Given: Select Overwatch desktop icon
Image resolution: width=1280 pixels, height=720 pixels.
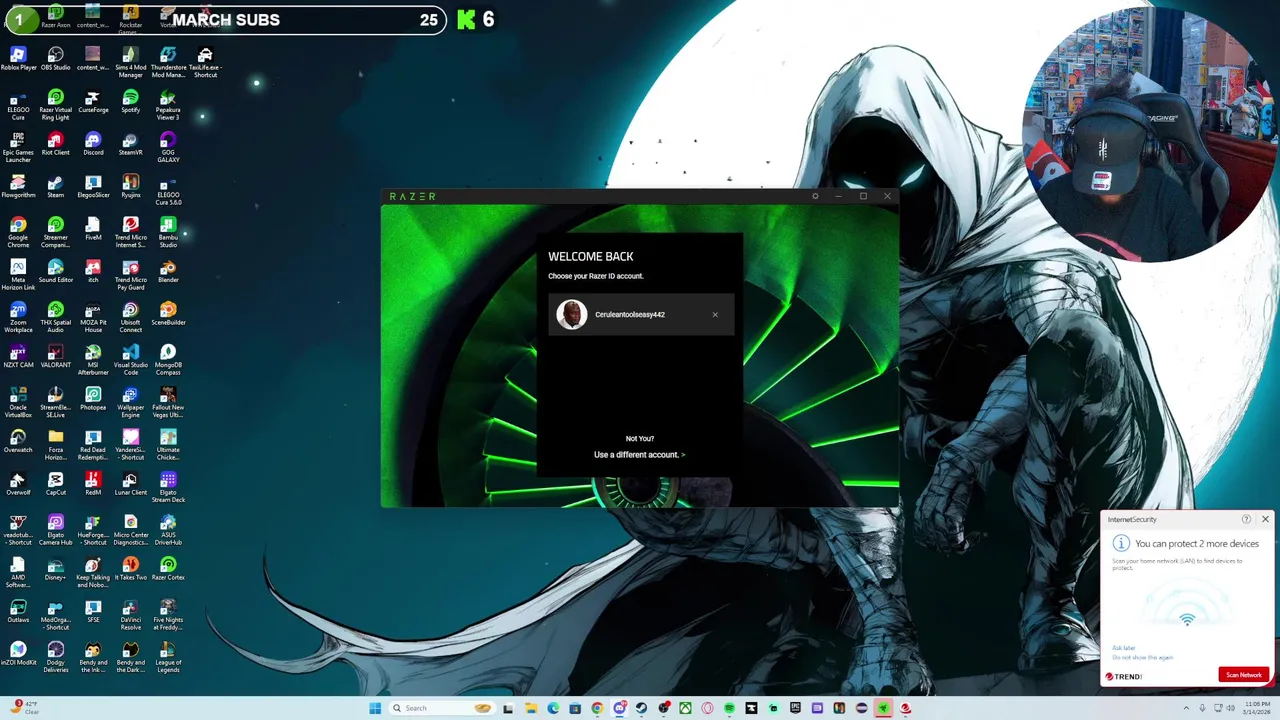Looking at the screenshot, I should pyautogui.click(x=18, y=441).
